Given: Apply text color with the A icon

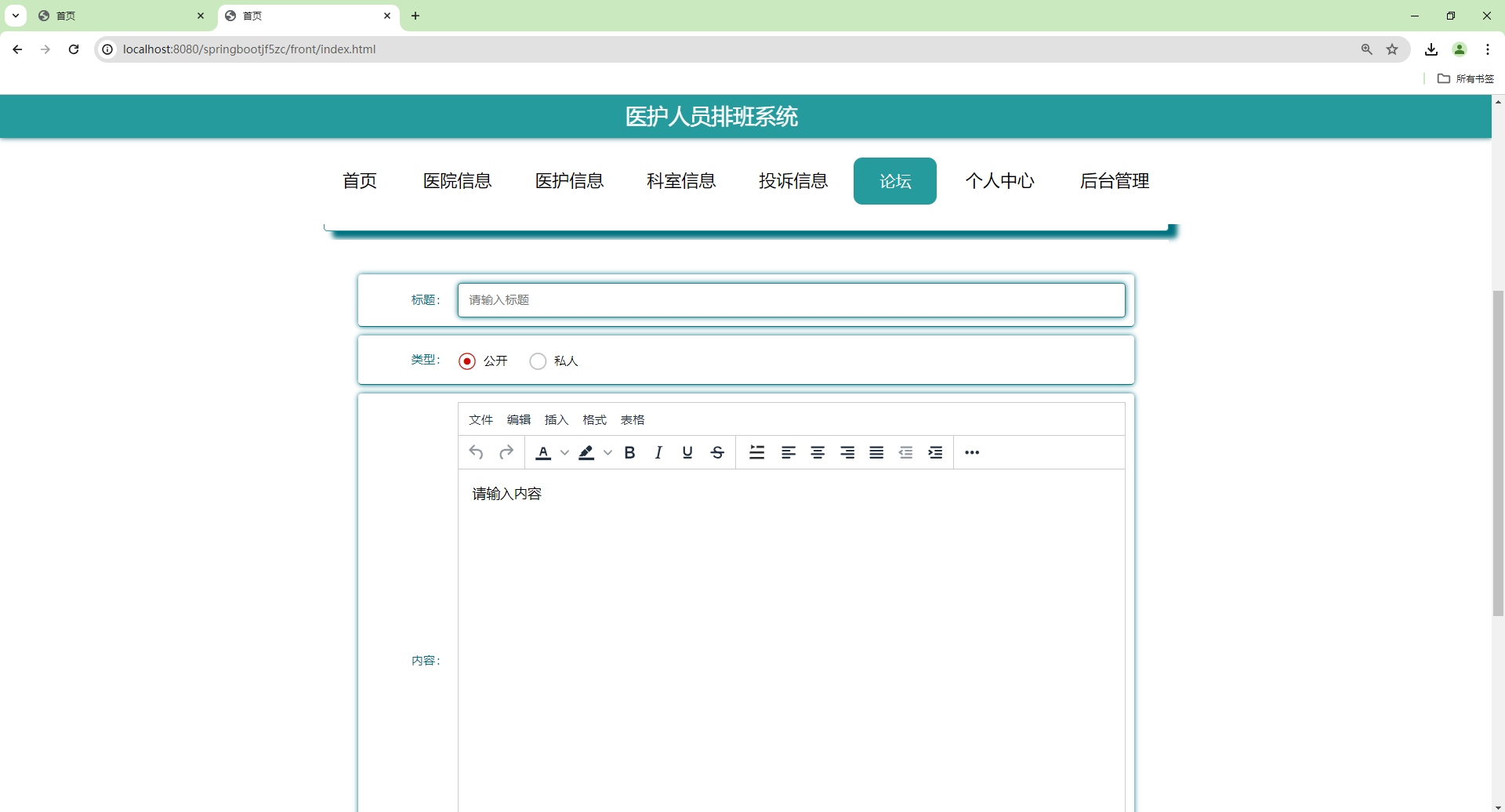Looking at the screenshot, I should click(543, 452).
